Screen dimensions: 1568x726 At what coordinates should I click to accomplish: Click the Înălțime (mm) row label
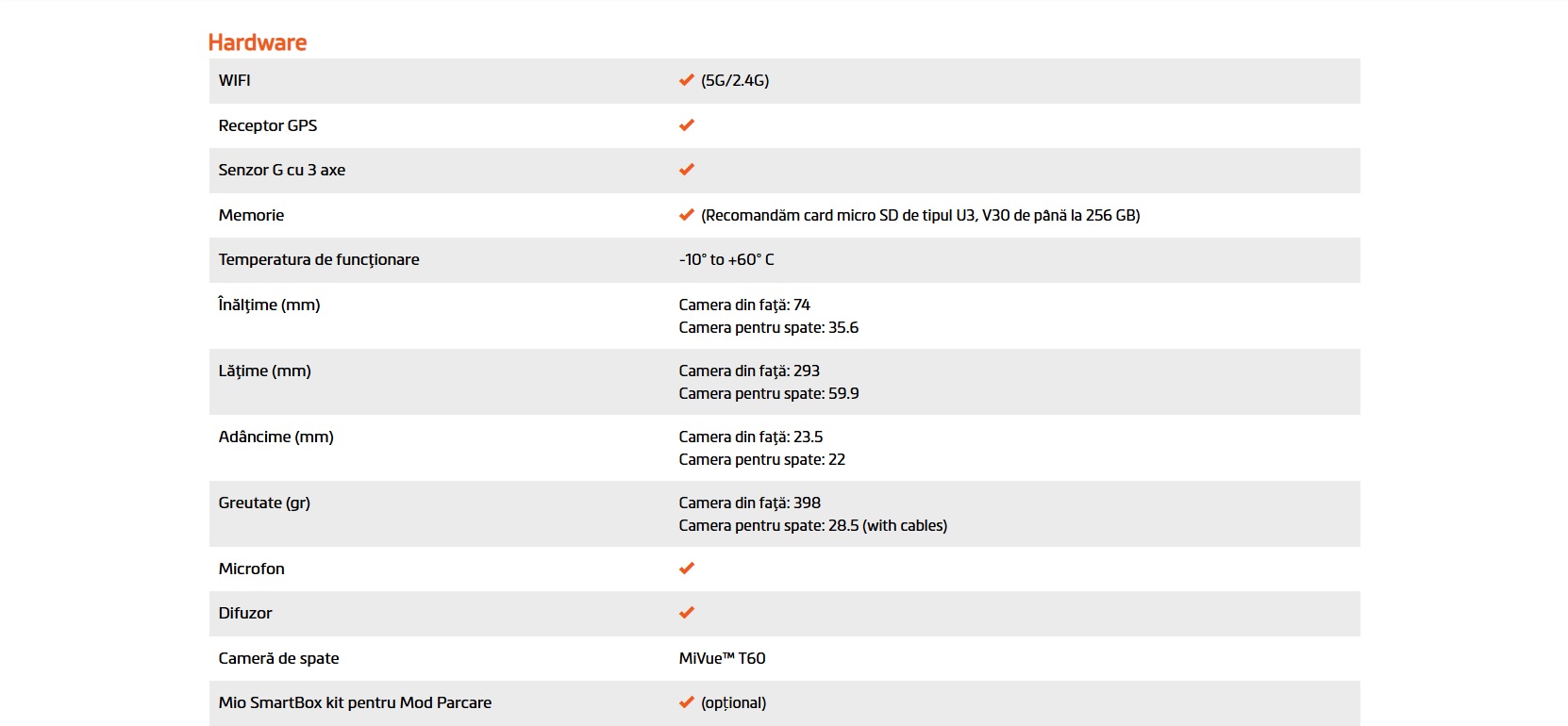coord(269,305)
